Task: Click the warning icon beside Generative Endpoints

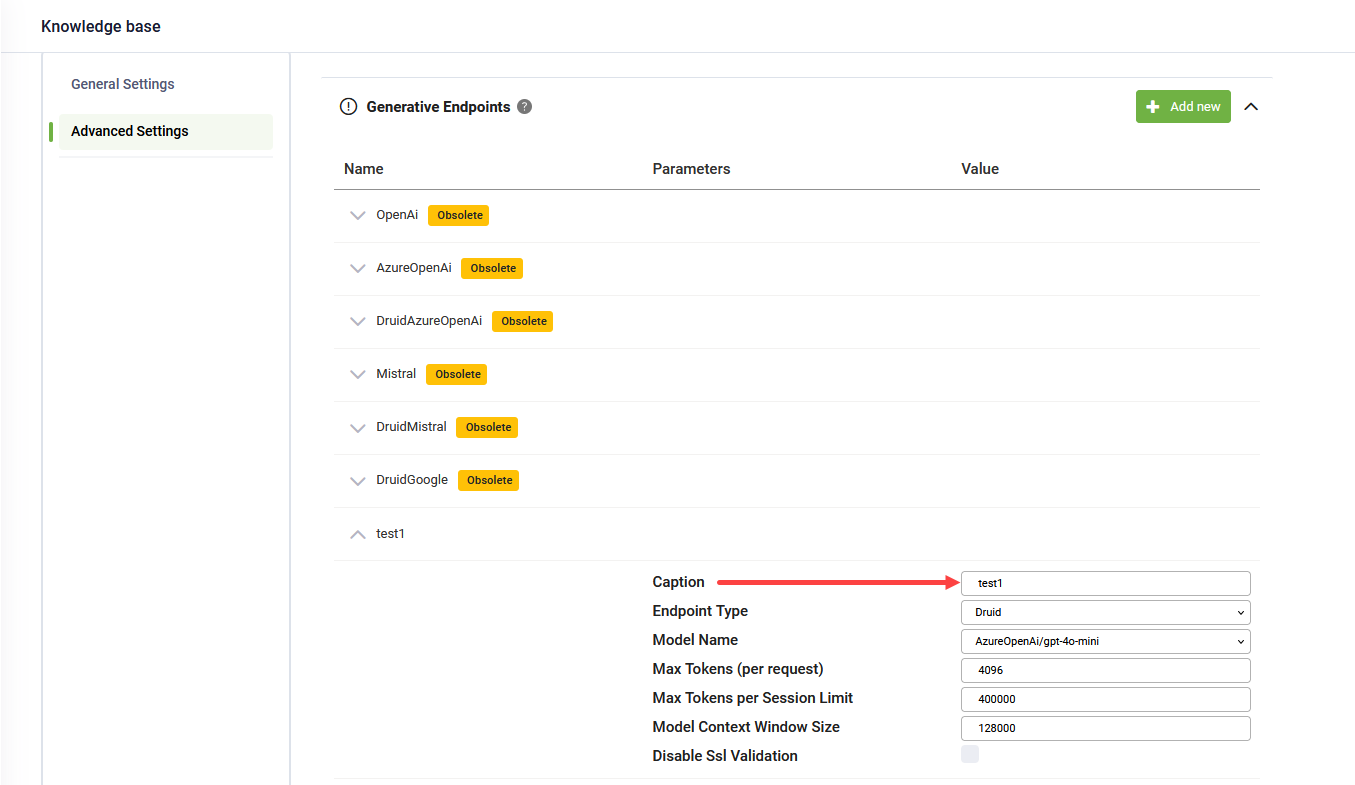Action: [348, 107]
